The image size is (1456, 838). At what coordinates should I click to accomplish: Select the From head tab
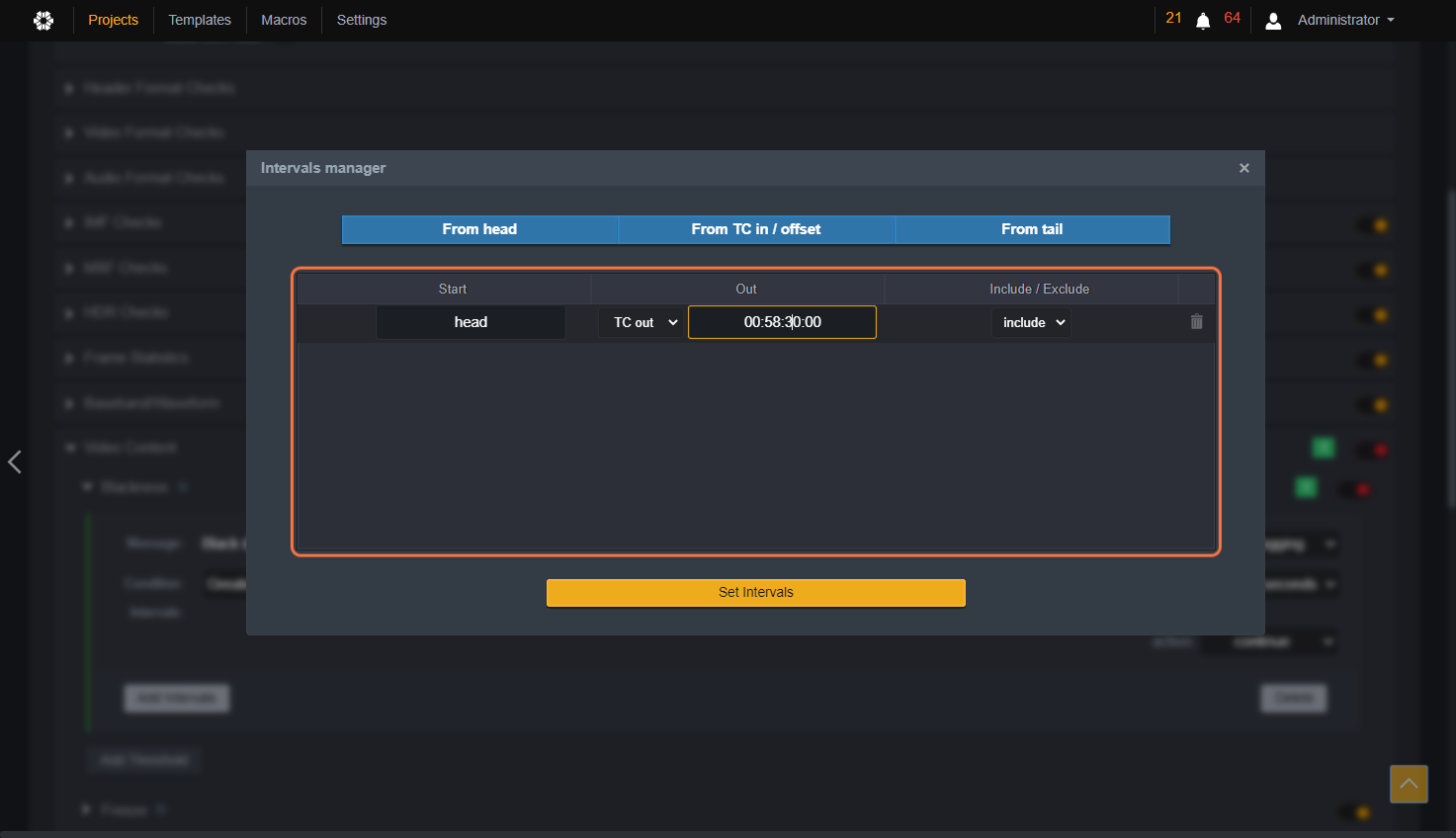pyautogui.click(x=479, y=229)
